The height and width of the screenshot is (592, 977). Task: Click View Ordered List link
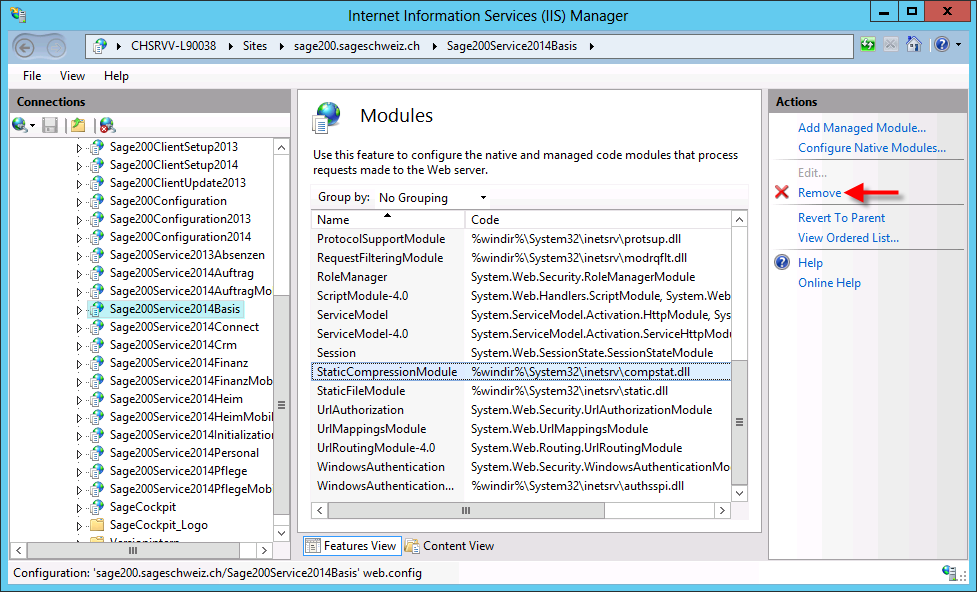848,237
